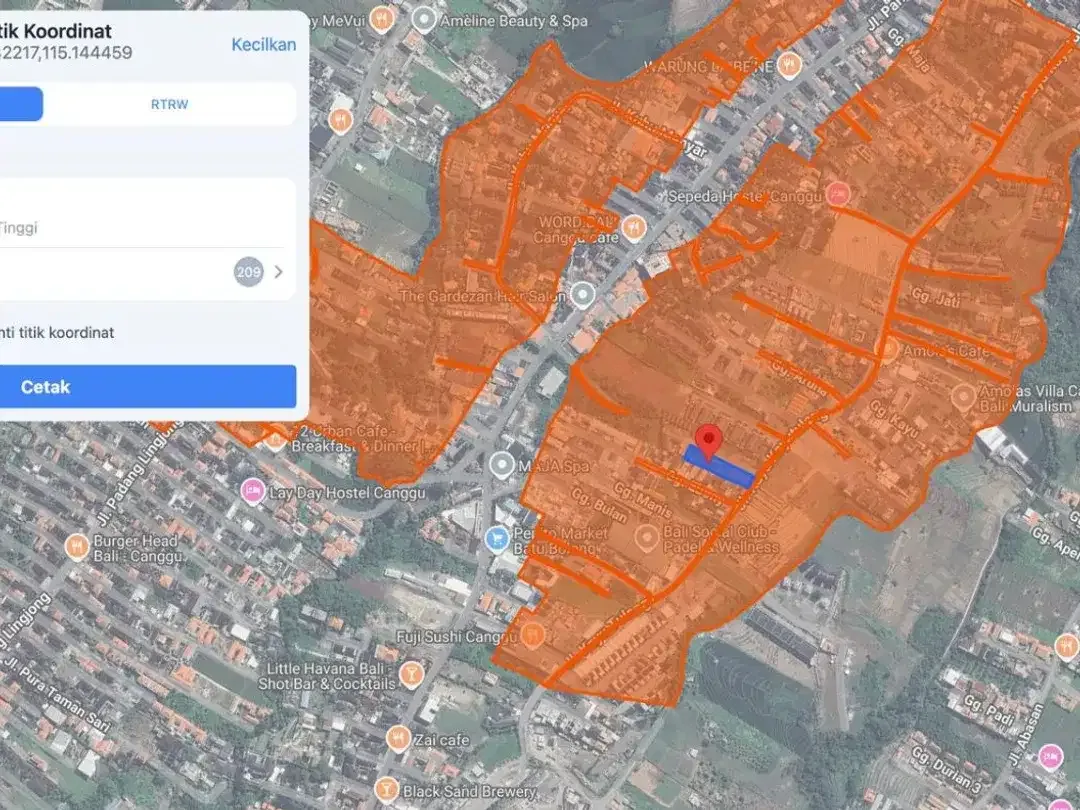Click the orange restaurant icon below Gg. Apel

click(x=1066, y=646)
